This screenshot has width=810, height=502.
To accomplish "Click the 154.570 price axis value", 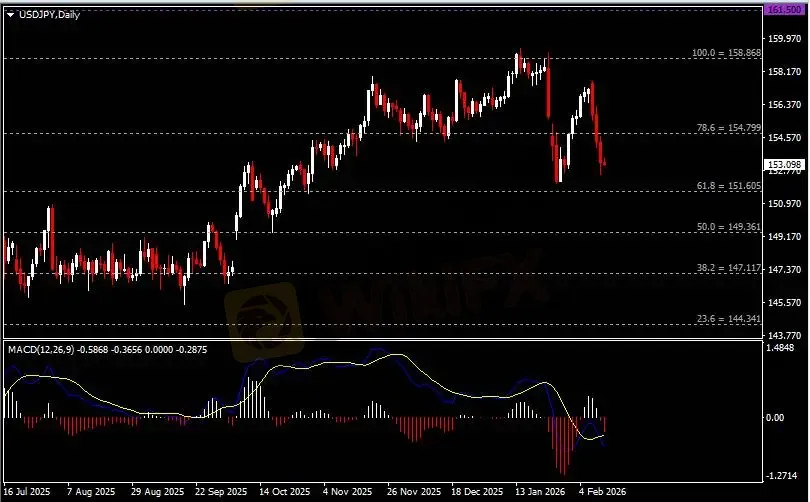I will click(784, 138).
